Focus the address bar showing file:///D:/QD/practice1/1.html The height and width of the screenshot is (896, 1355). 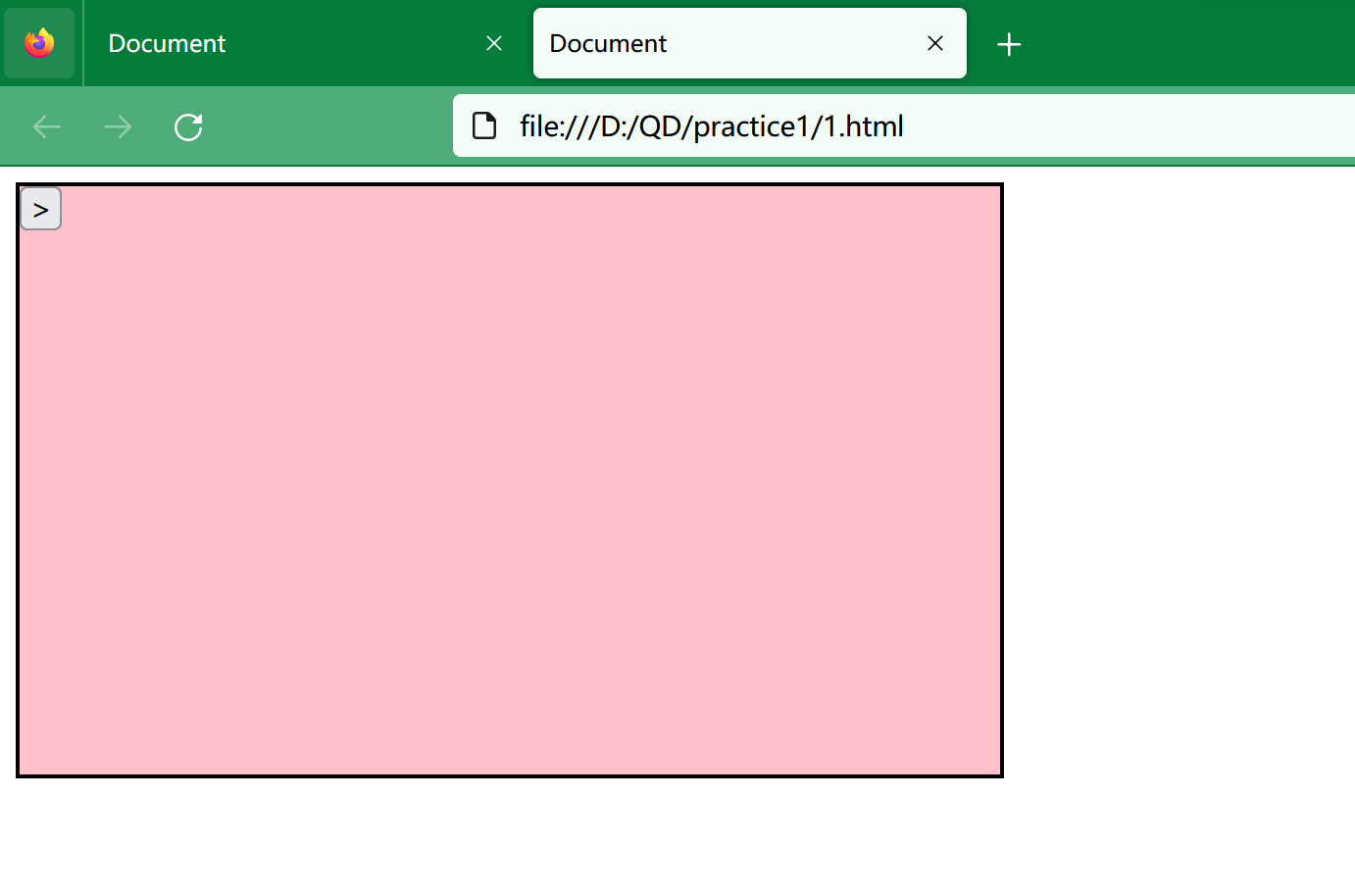click(x=712, y=126)
